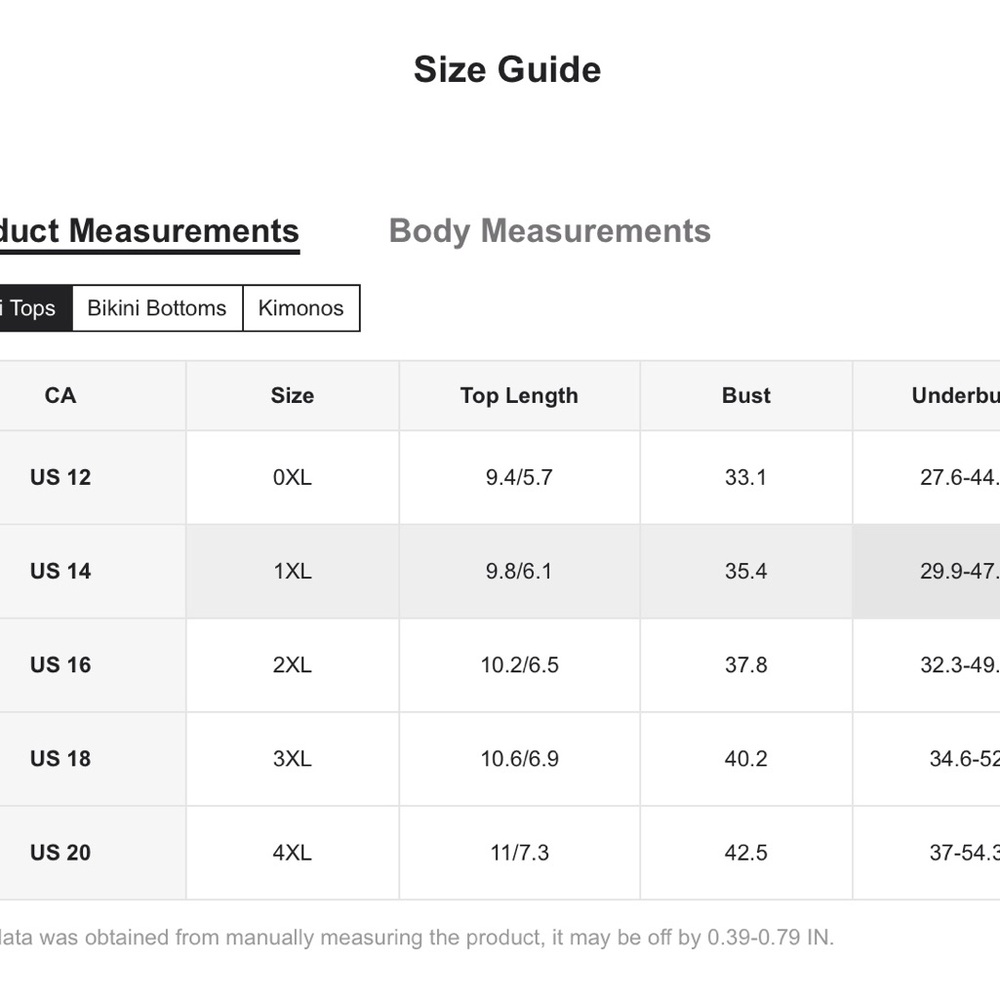Click the 2XL size cell
Viewport: 1000px width, 1000px height.
pyautogui.click(x=292, y=665)
